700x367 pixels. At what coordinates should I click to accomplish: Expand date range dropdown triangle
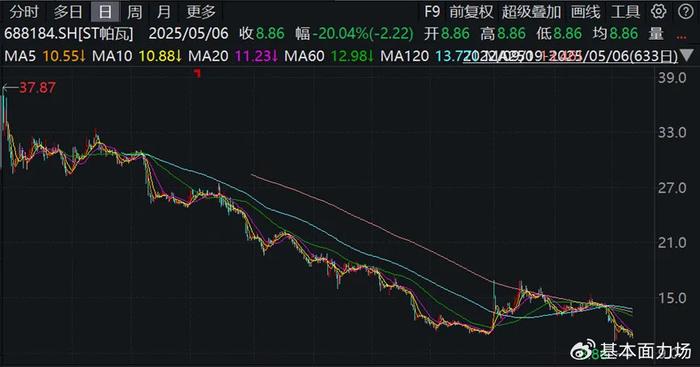coord(687,56)
